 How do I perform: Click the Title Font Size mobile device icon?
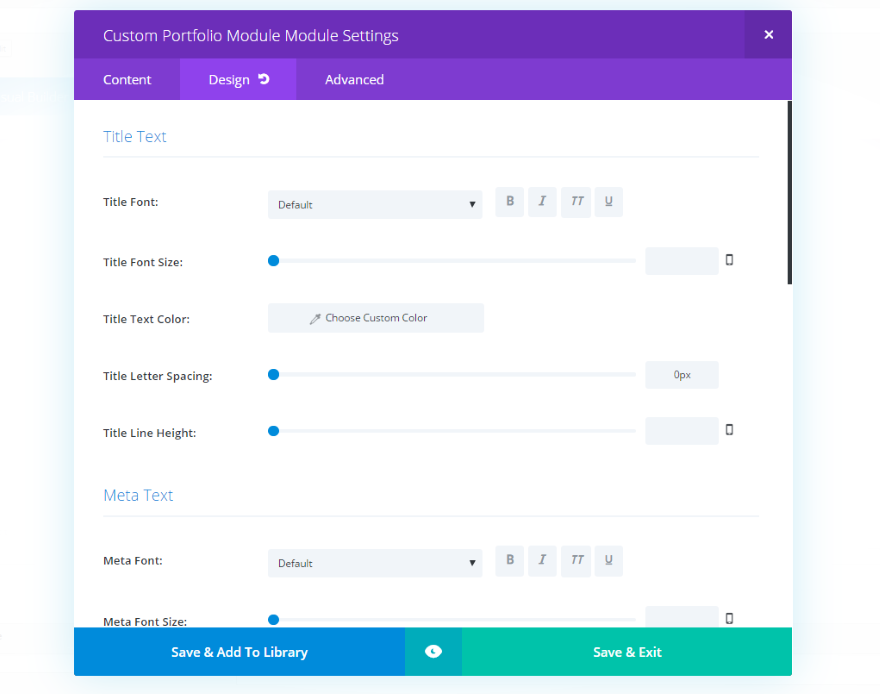click(x=729, y=260)
